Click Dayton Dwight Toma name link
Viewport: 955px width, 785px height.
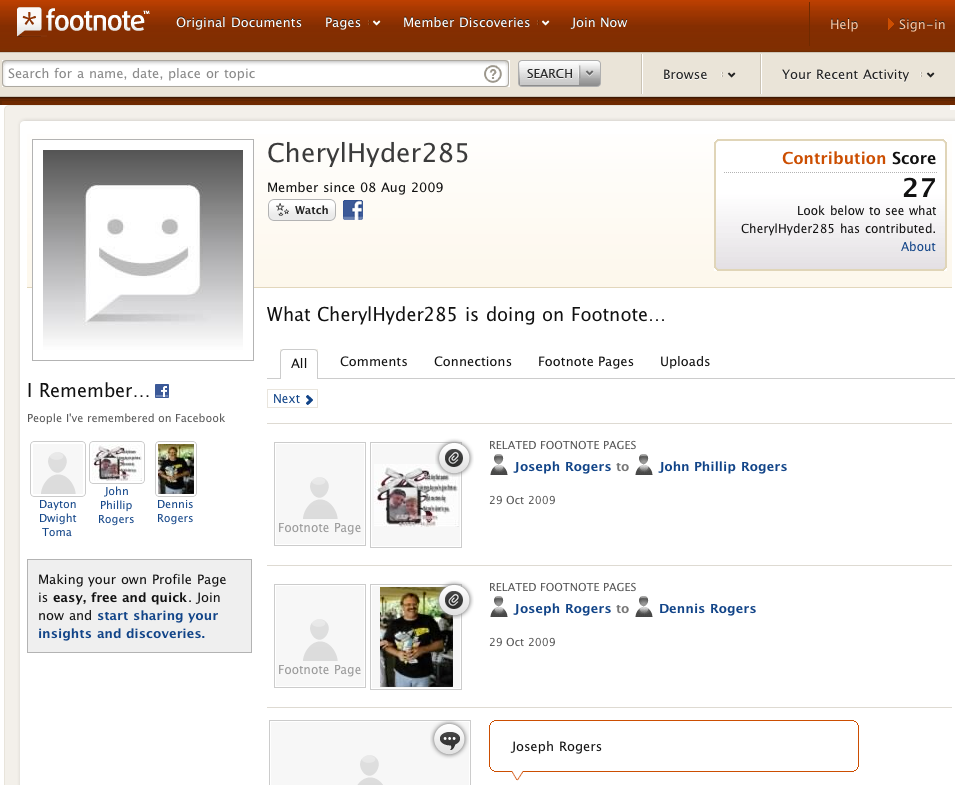[x=57, y=518]
